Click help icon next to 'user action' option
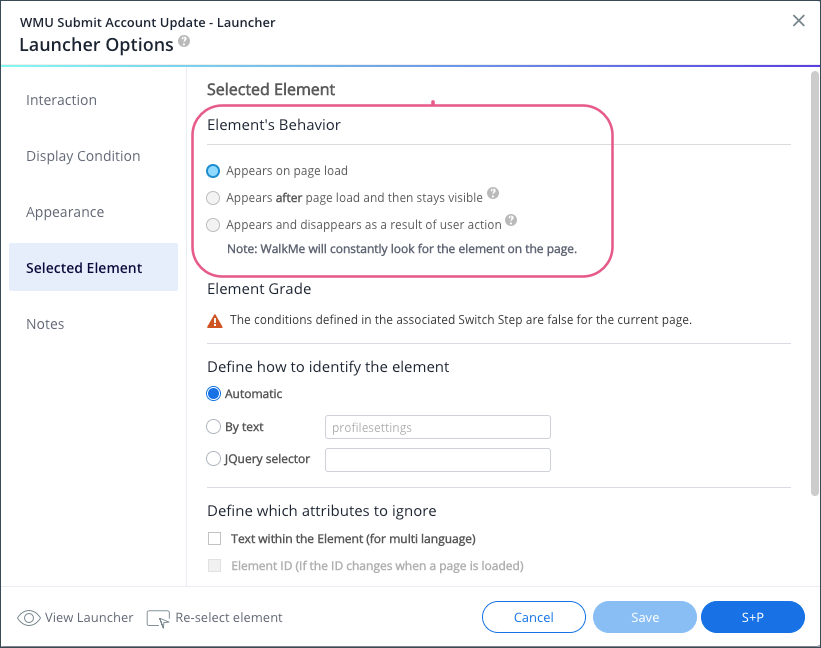Image resolution: width=821 pixels, height=648 pixels. click(x=511, y=221)
